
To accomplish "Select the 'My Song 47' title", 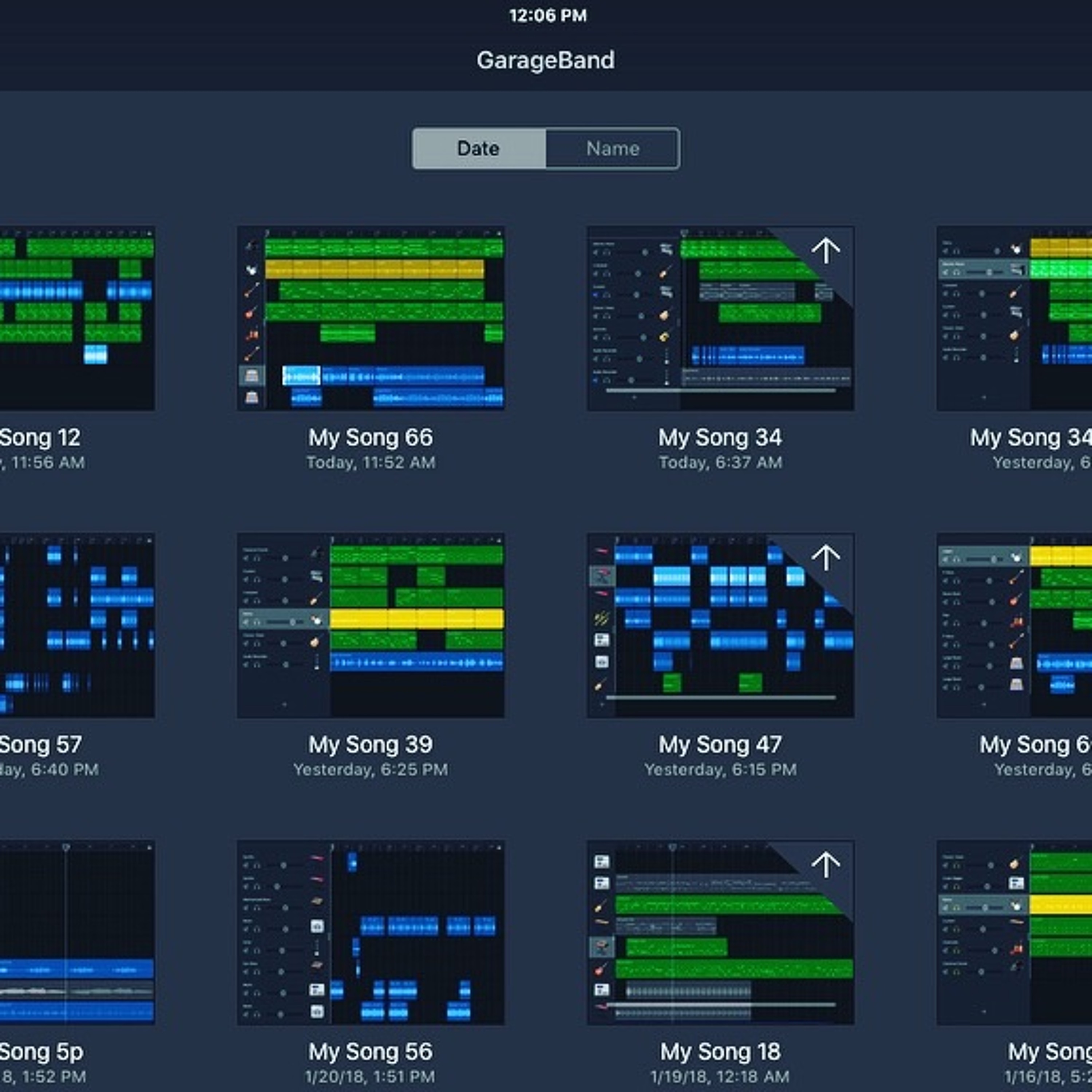I will click(721, 745).
